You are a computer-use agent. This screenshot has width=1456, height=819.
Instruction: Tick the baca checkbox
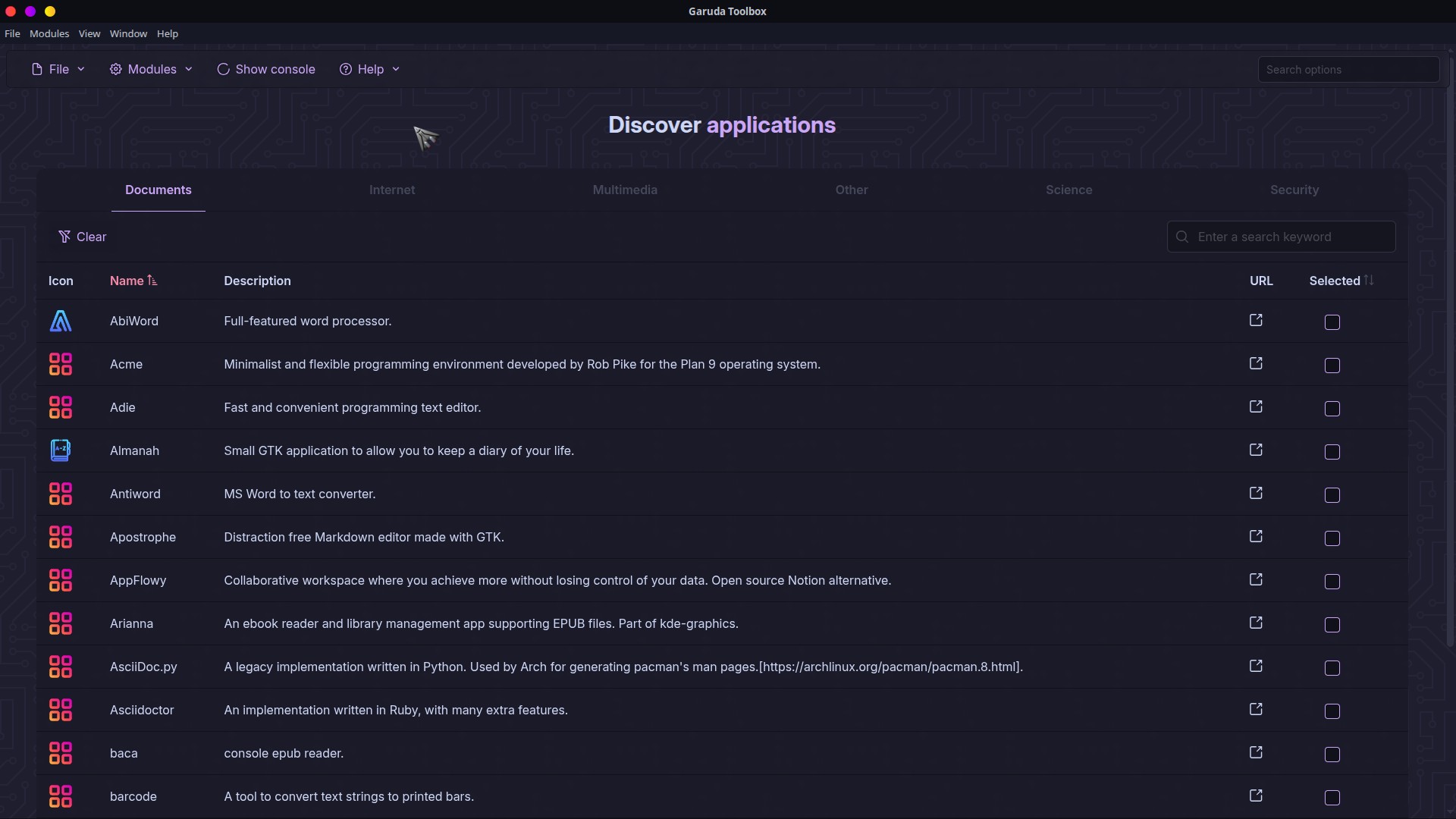pyautogui.click(x=1332, y=755)
